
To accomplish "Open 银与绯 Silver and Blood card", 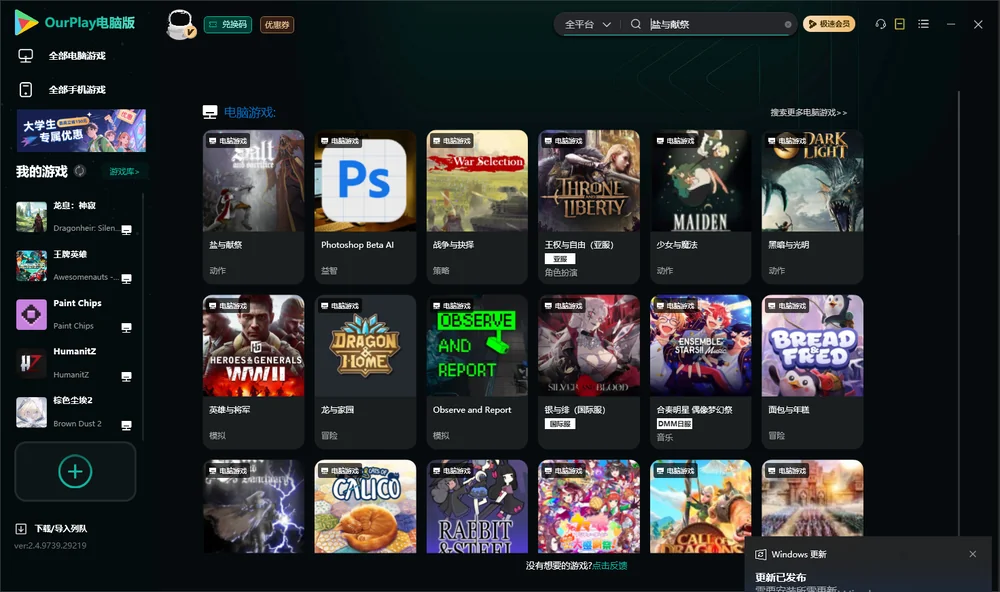I will tap(589, 372).
